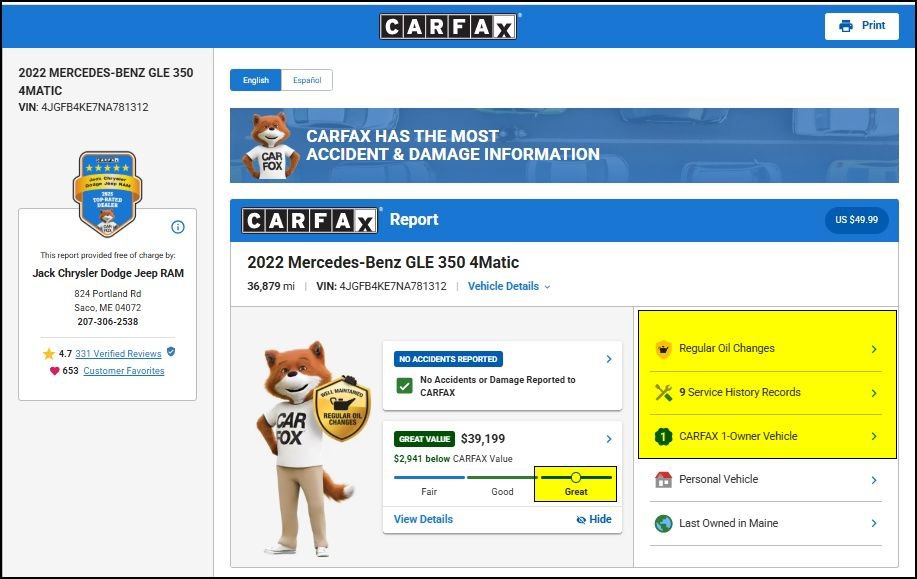Screen dimensions: 917x579
Task: Click the Regular Oil Changes label
Action: pyautogui.click(x=726, y=349)
